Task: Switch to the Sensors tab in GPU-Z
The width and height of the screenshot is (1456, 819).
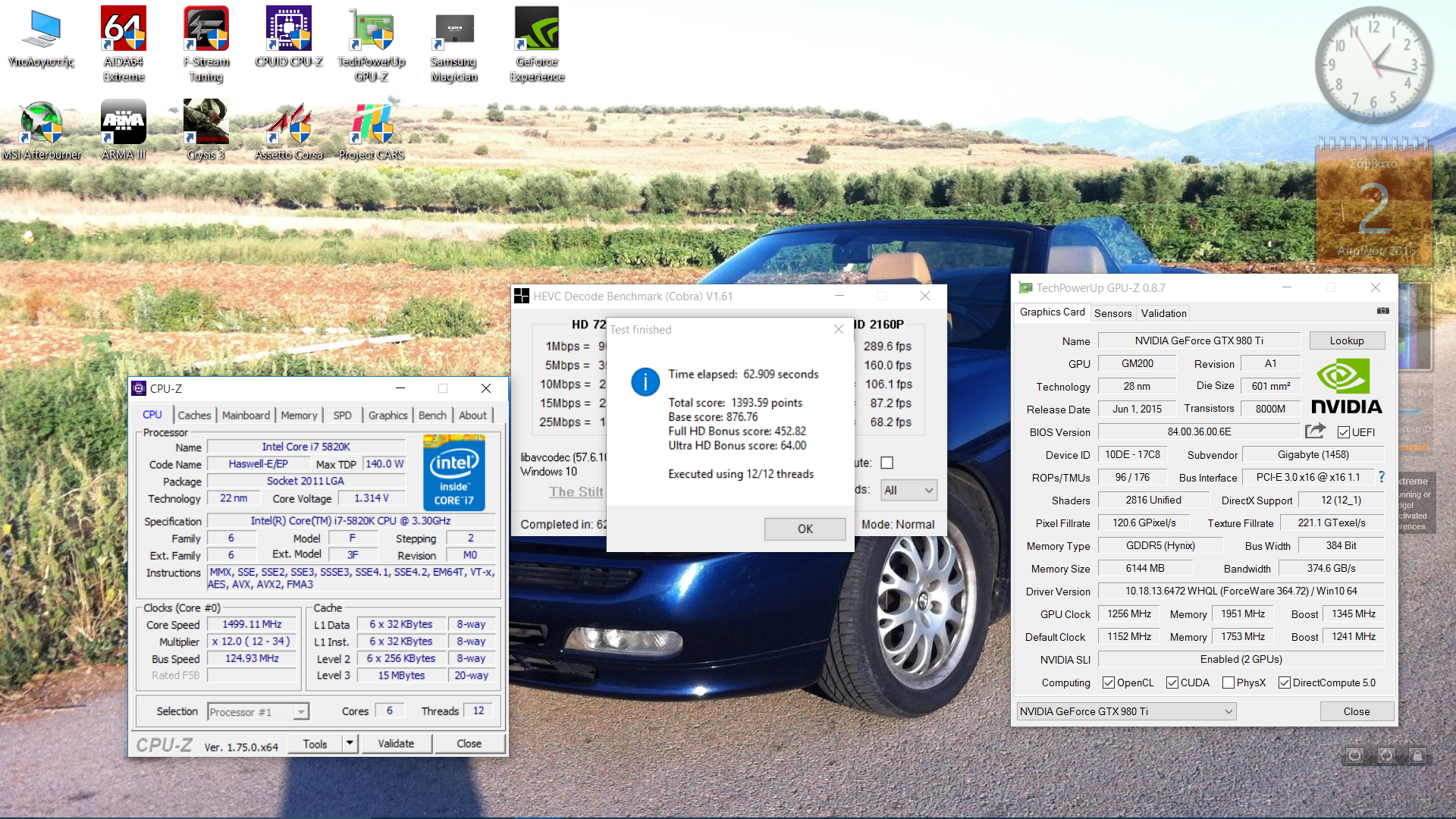Action: [x=1112, y=313]
